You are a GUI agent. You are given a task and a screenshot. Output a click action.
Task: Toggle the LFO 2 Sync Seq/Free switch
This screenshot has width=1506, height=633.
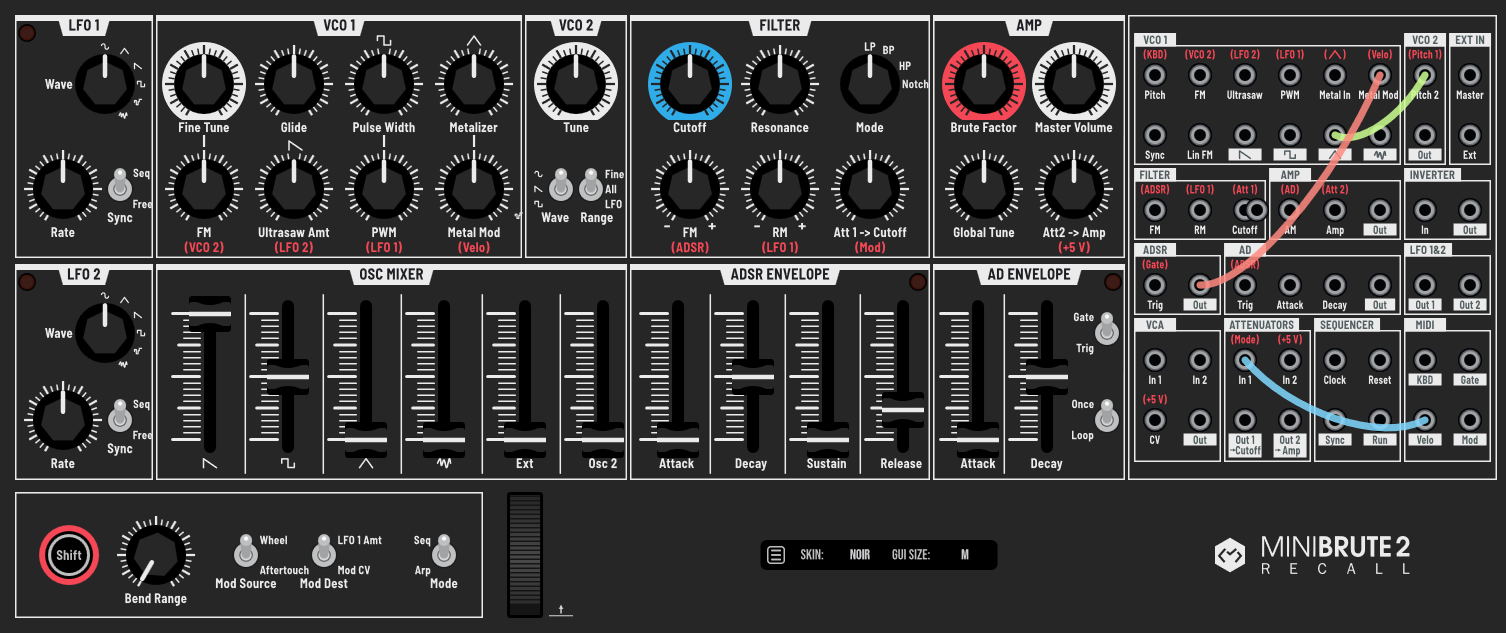click(119, 418)
